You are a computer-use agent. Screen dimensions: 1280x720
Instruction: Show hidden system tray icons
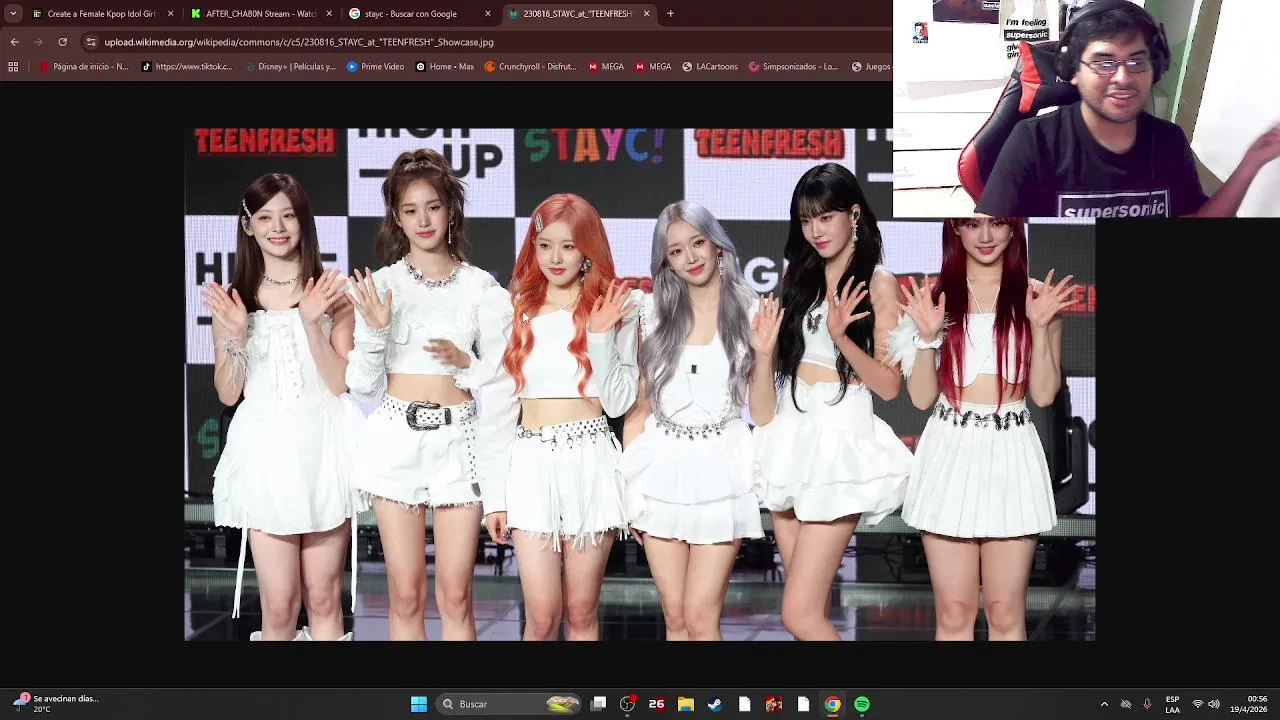(x=1104, y=704)
